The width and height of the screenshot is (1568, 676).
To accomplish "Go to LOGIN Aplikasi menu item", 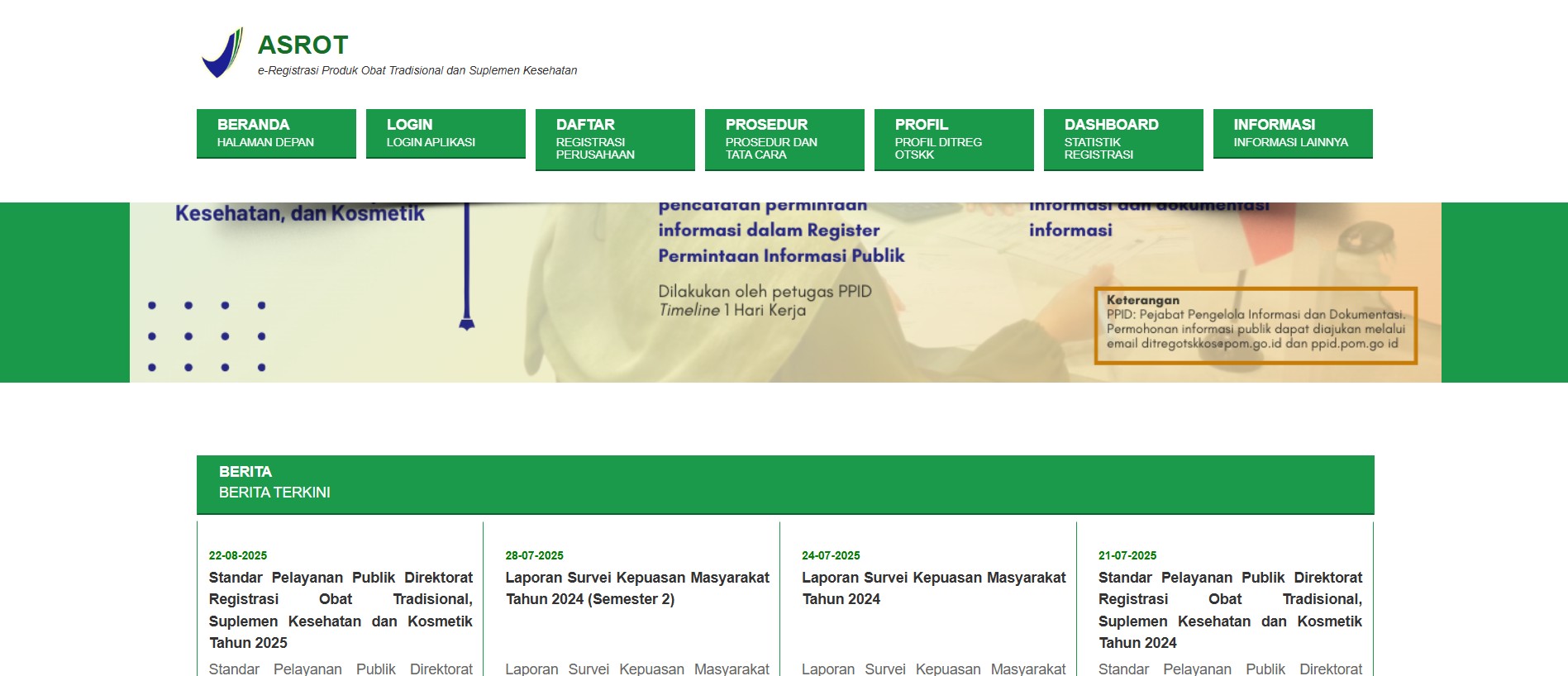I will (x=446, y=133).
